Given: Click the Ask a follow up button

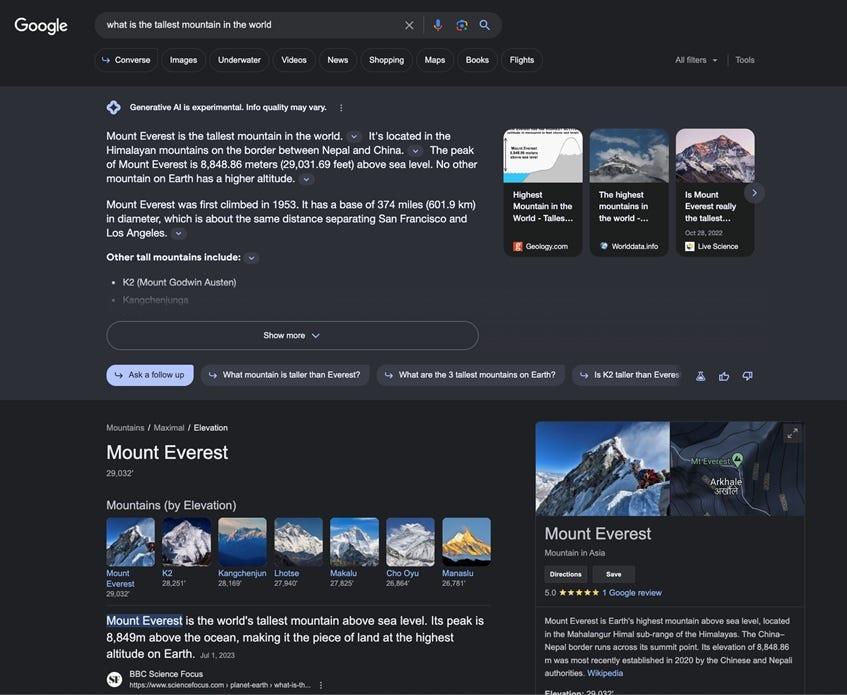Looking at the screenshot, I should click(x=150, y=375).
